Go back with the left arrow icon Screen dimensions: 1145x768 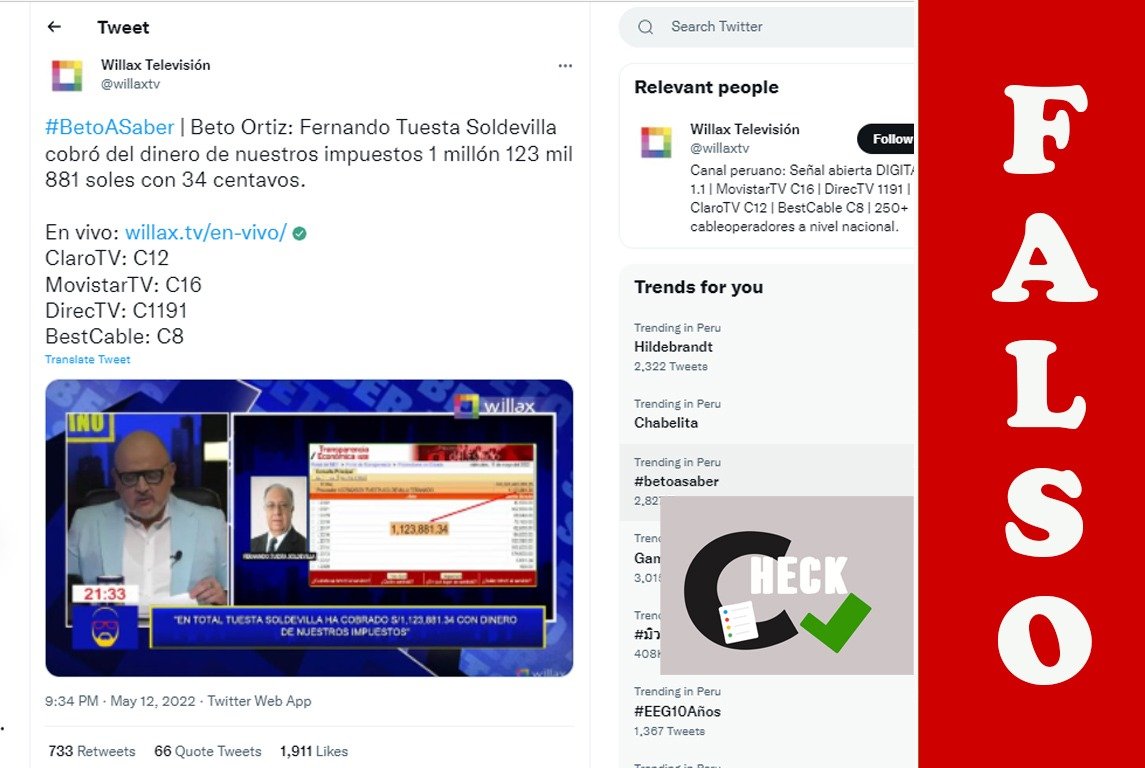coord(54,27)
